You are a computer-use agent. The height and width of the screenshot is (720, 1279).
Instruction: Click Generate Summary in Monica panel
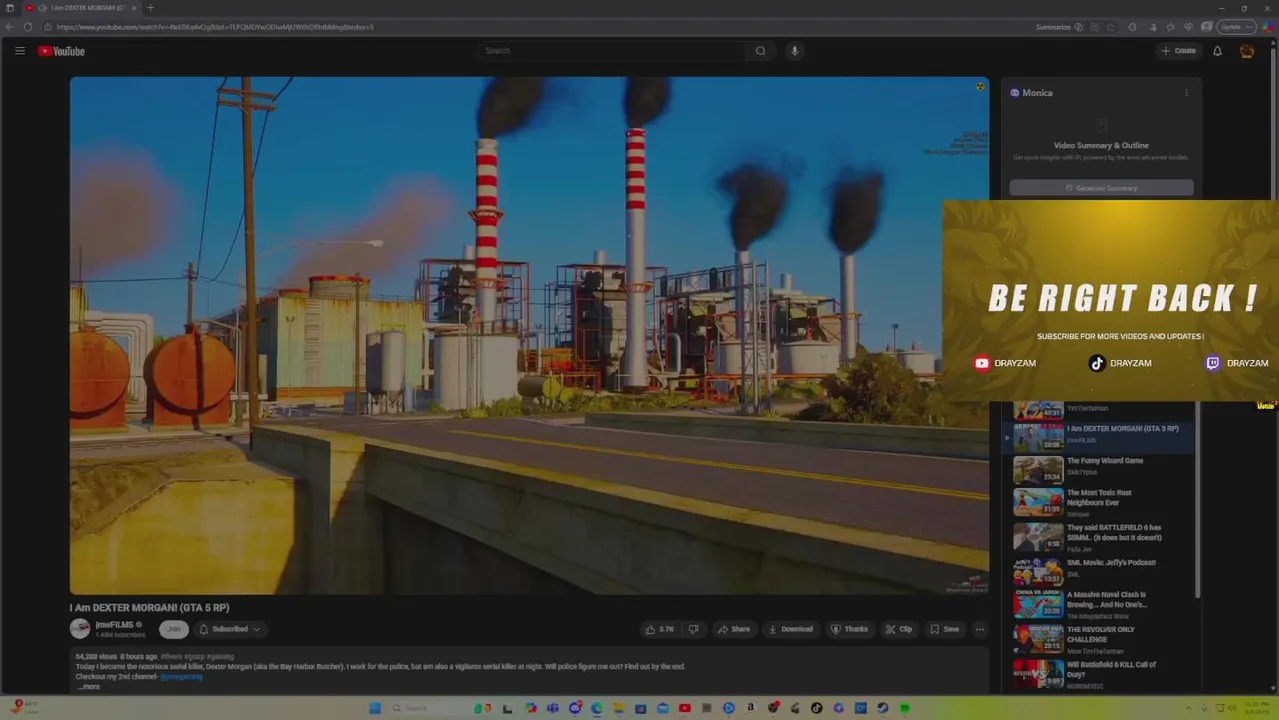pos(1101,188)
